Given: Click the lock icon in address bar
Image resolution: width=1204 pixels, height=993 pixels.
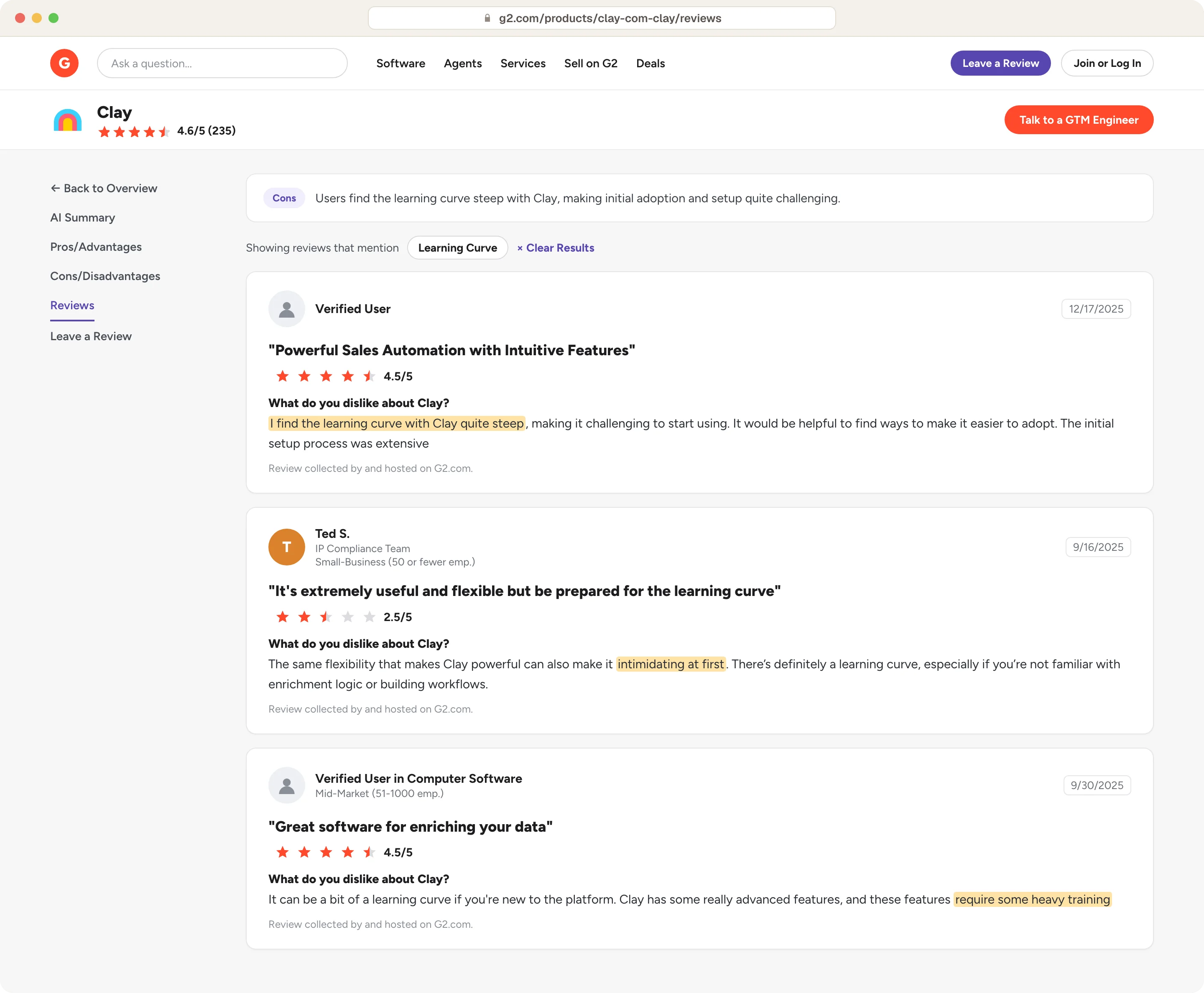Looking at the screenshot, I should click(487, 18).
